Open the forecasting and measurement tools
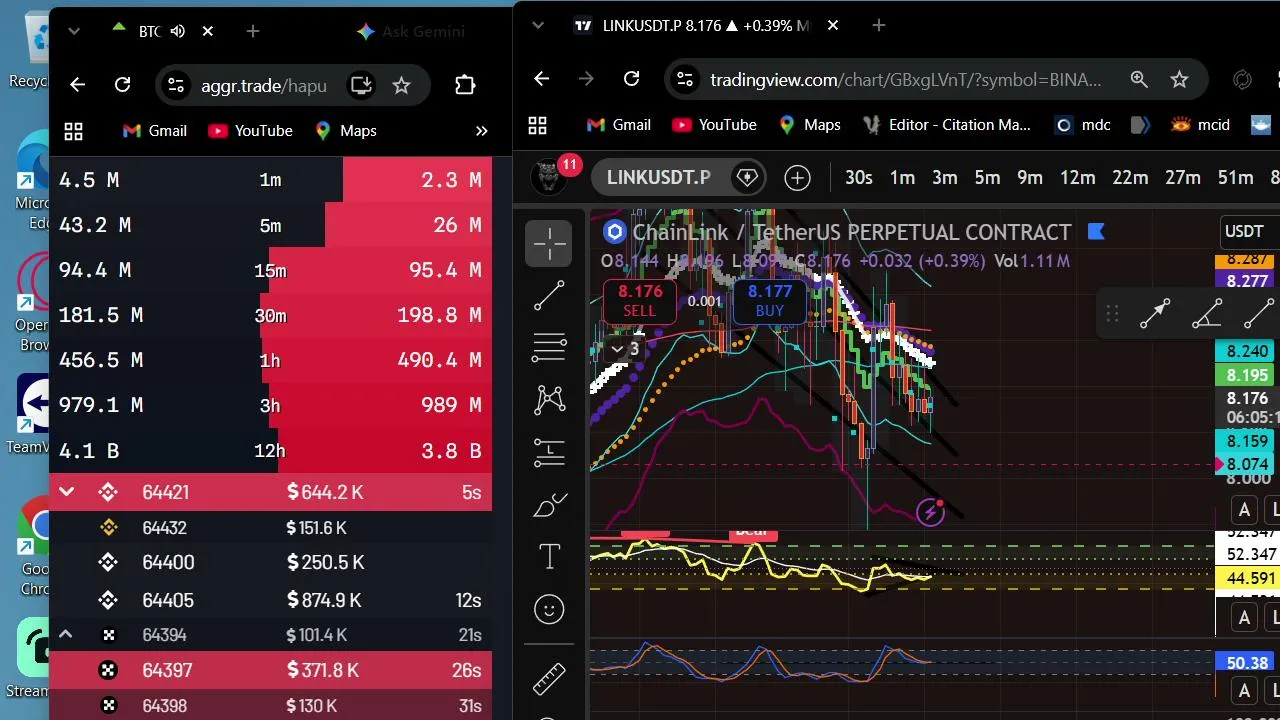Image resolution: width=1280 pixels, height=720 pixels. [549, 453]
